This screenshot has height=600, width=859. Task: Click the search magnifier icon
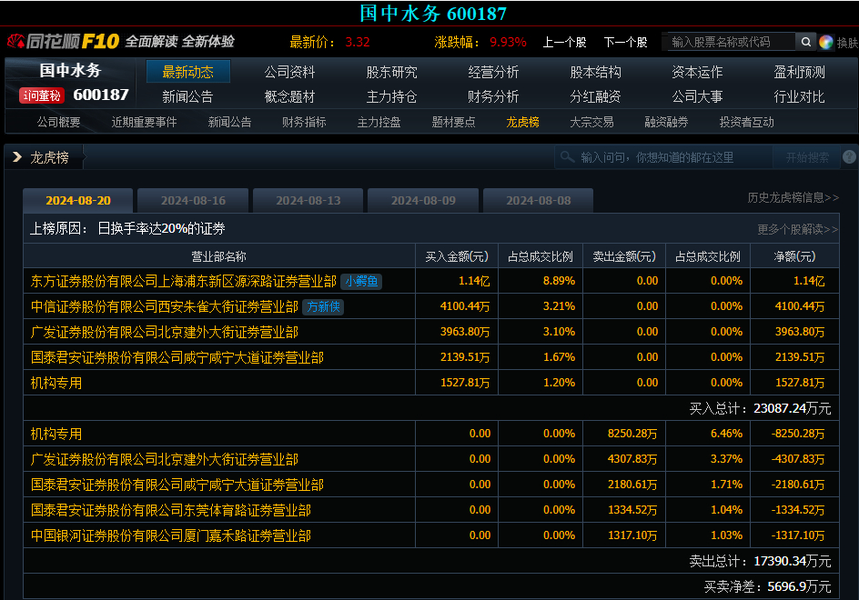click(806, 42)
